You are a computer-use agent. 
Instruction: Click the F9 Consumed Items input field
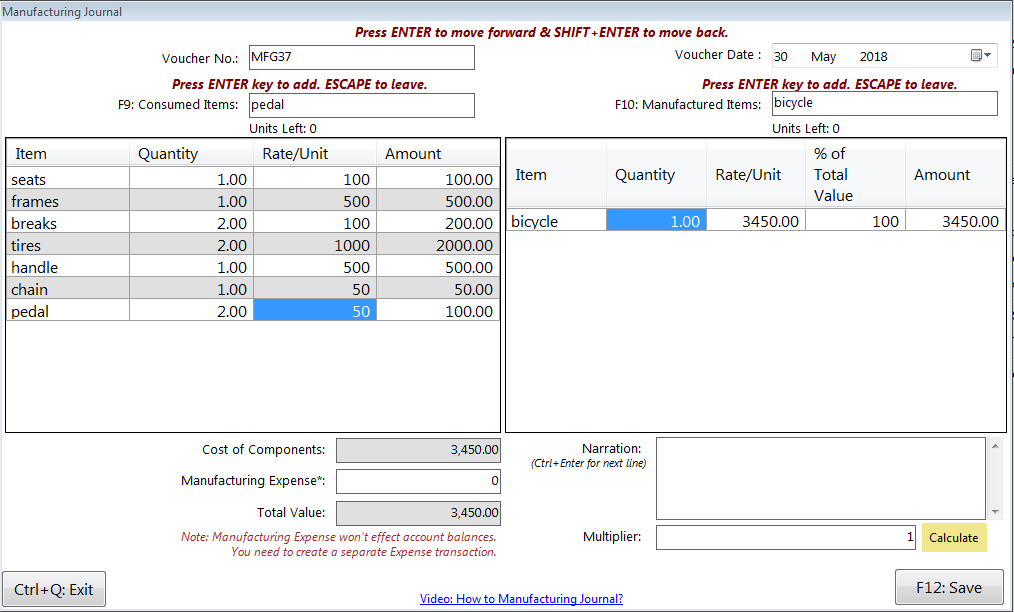361,105
